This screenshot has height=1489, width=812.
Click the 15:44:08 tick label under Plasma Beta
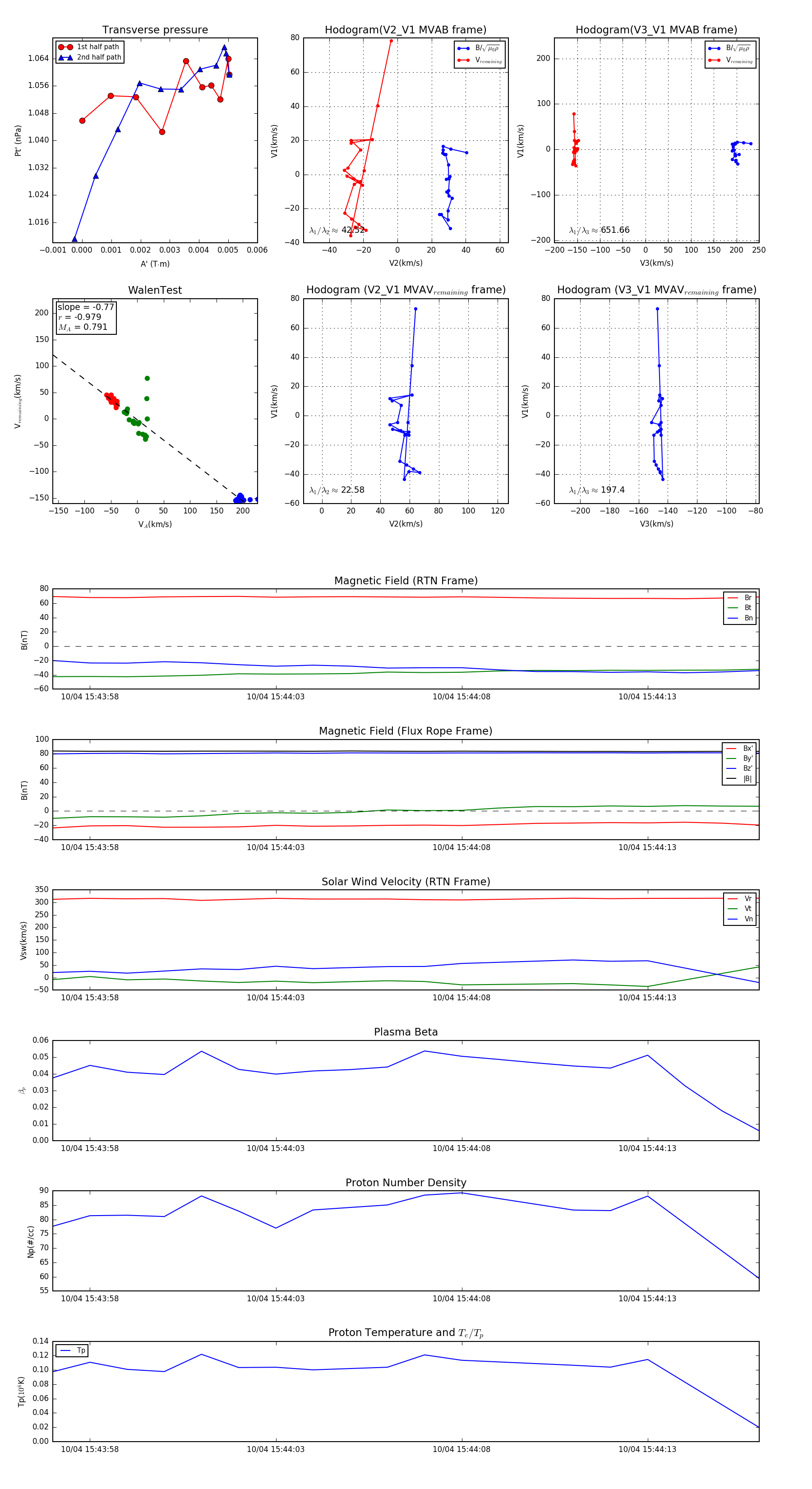pyautogui.click(x=461, y=1148)
